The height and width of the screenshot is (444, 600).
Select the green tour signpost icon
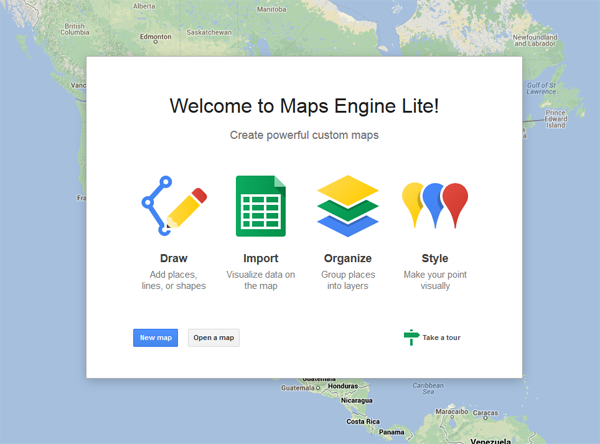pos(411,337)
